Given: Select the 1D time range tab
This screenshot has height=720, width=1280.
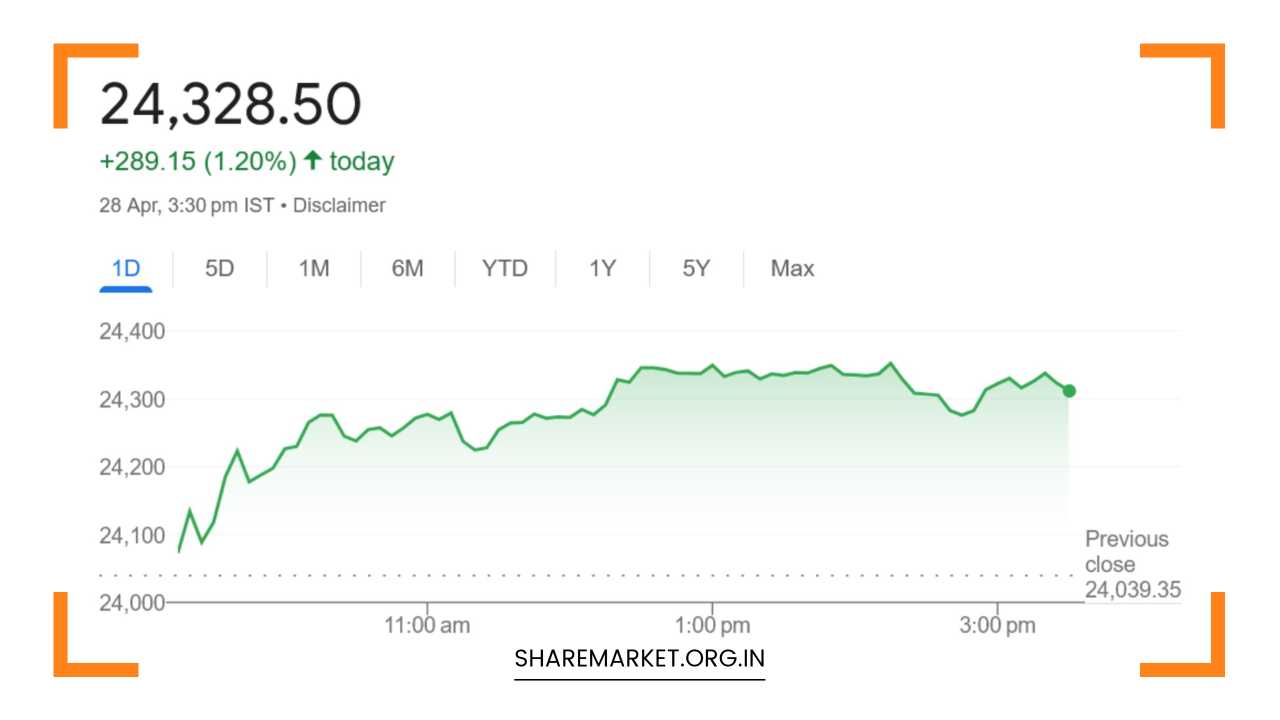Looking at the screenshot, I should click(x=126, y=268).
